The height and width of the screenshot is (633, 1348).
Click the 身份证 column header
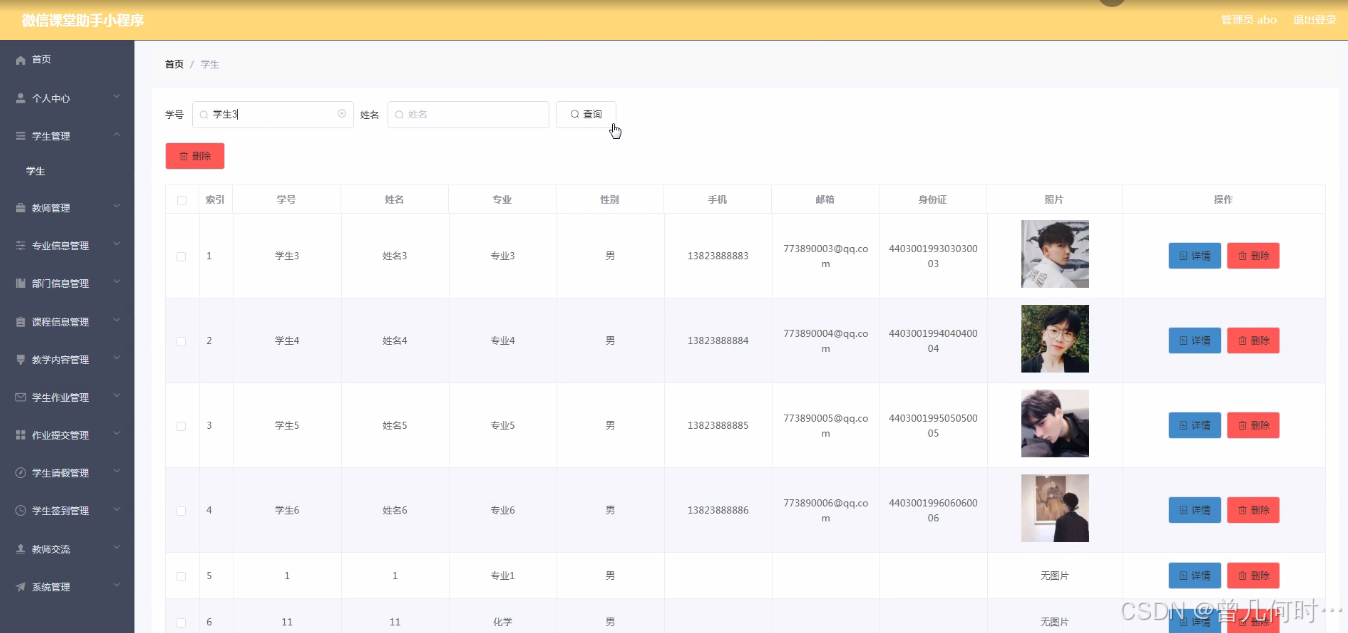point(933,200)
